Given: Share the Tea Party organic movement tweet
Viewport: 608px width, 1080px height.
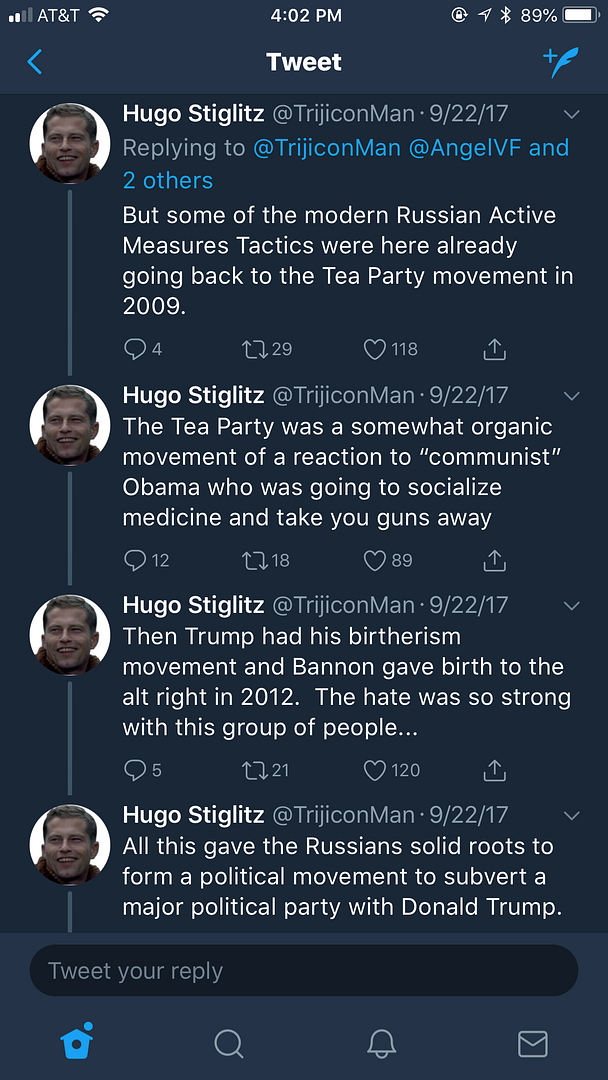Looking at the screenshot, I should pyautogui.click(x=494, y=560).
